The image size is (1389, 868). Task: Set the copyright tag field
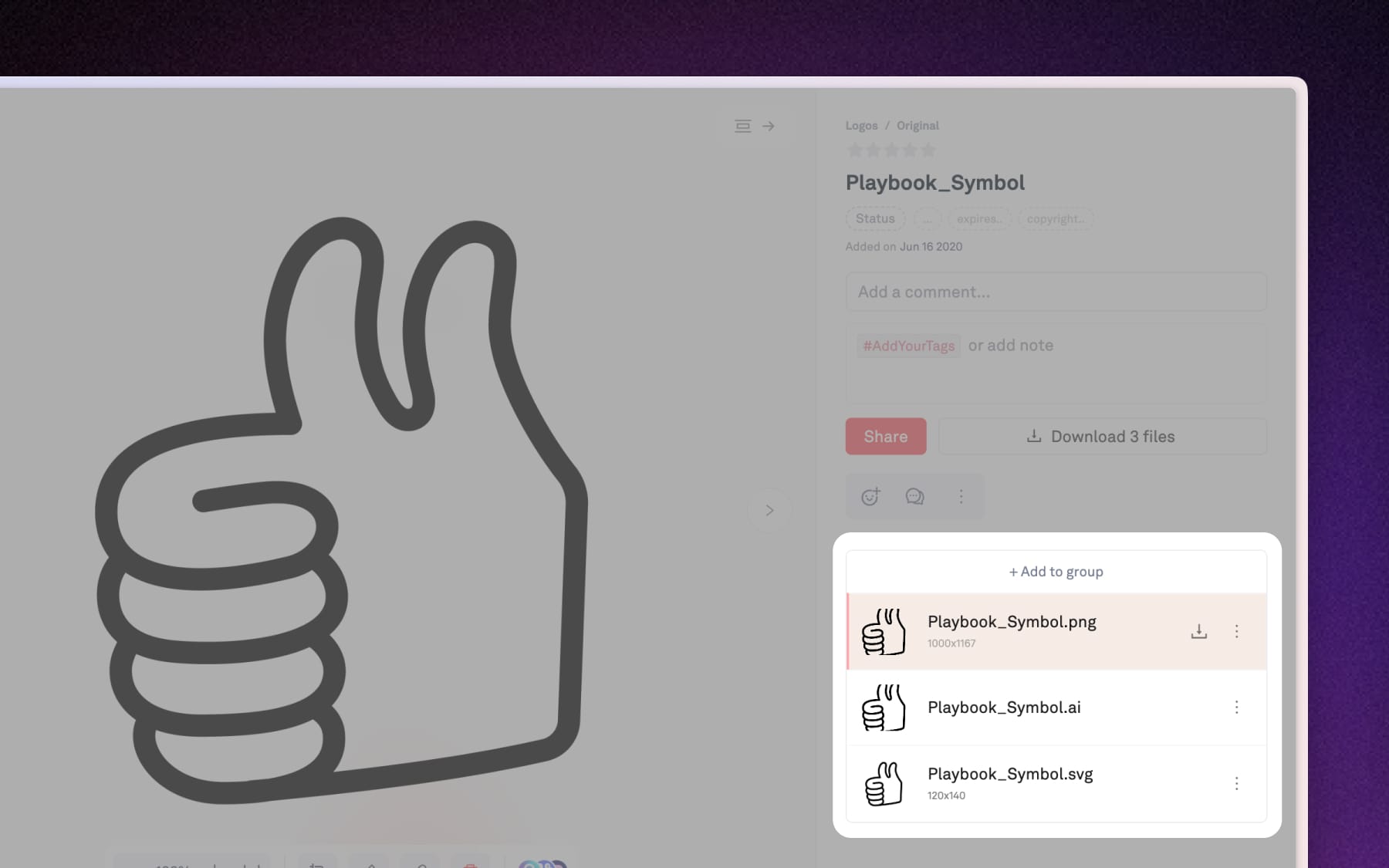click(x=1055, y=219)
